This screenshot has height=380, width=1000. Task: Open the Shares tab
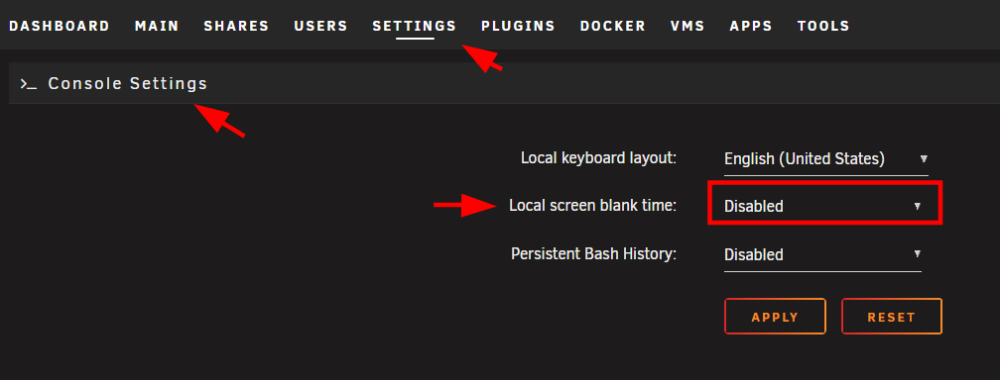point(236,26)
